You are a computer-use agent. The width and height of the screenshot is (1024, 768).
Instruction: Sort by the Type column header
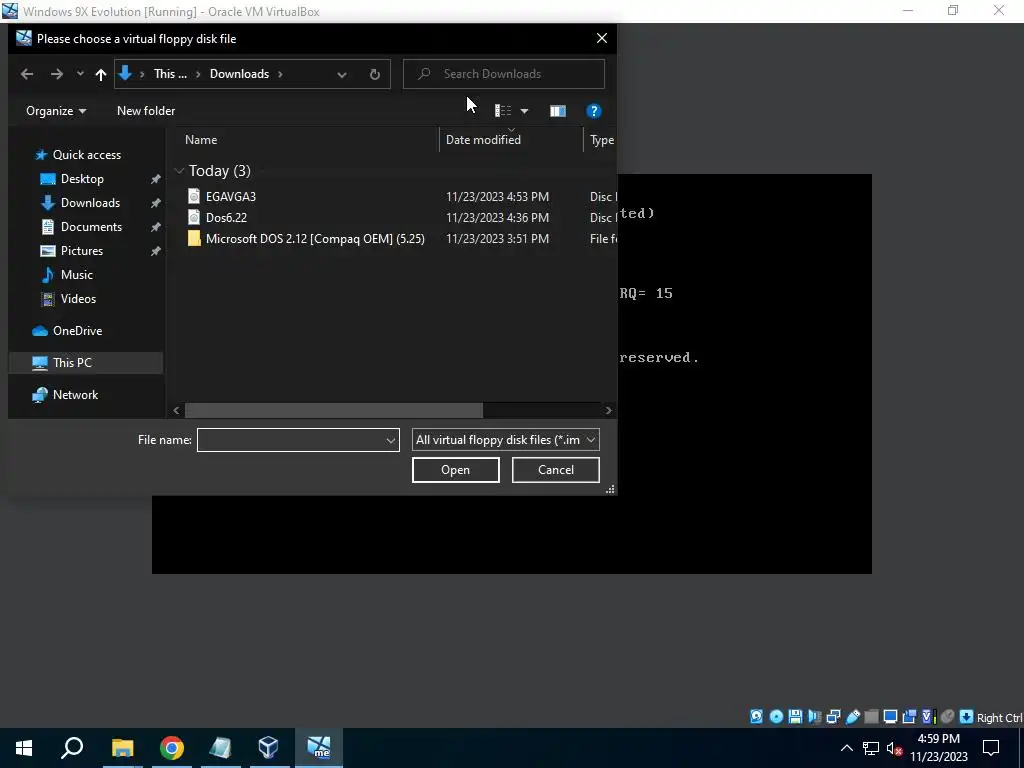pyautogui.click(x=601, y=140)
